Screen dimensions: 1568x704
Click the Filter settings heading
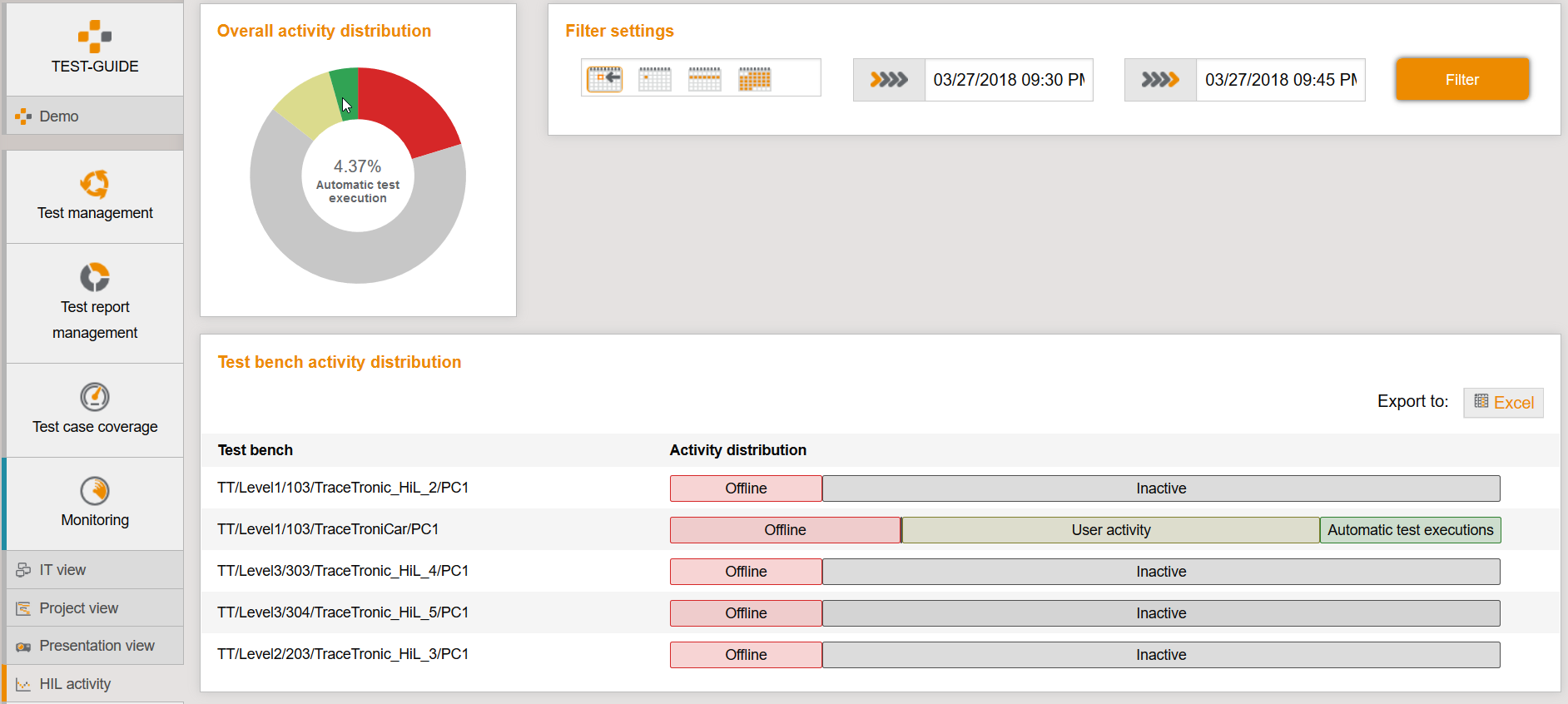[x=619, y=31]
